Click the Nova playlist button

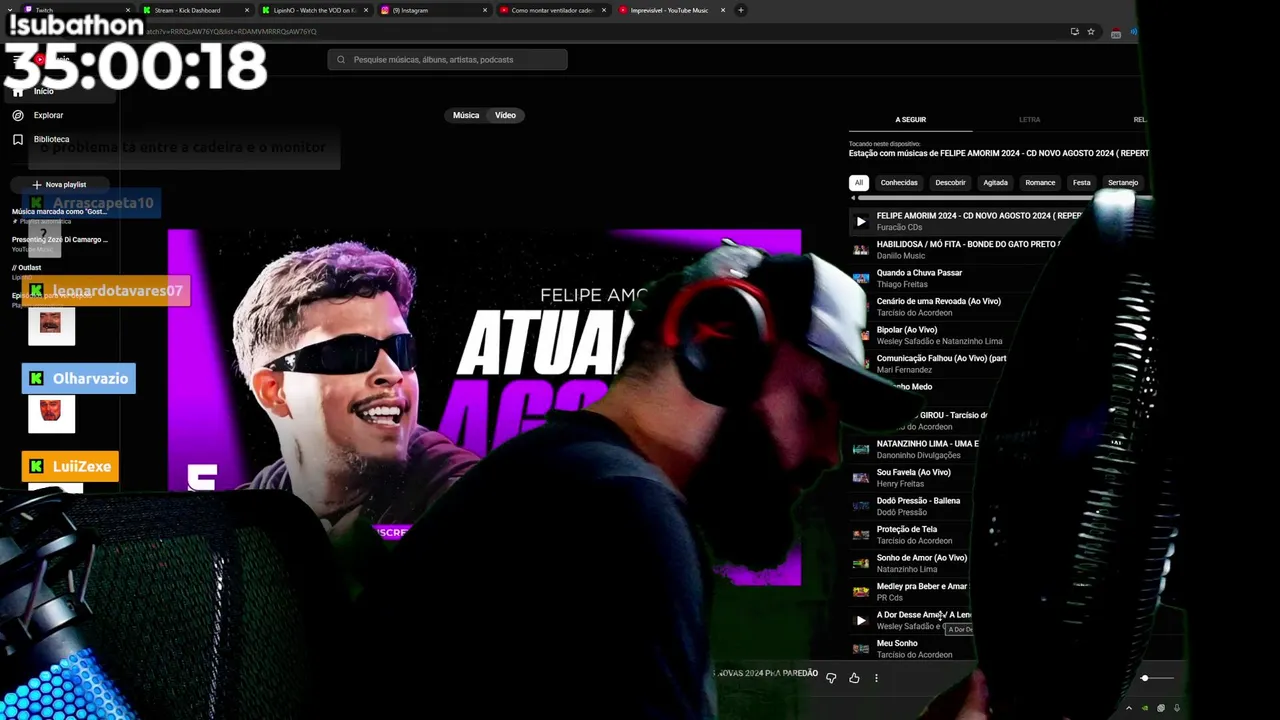pyautogui.click(x=58, y=185)
